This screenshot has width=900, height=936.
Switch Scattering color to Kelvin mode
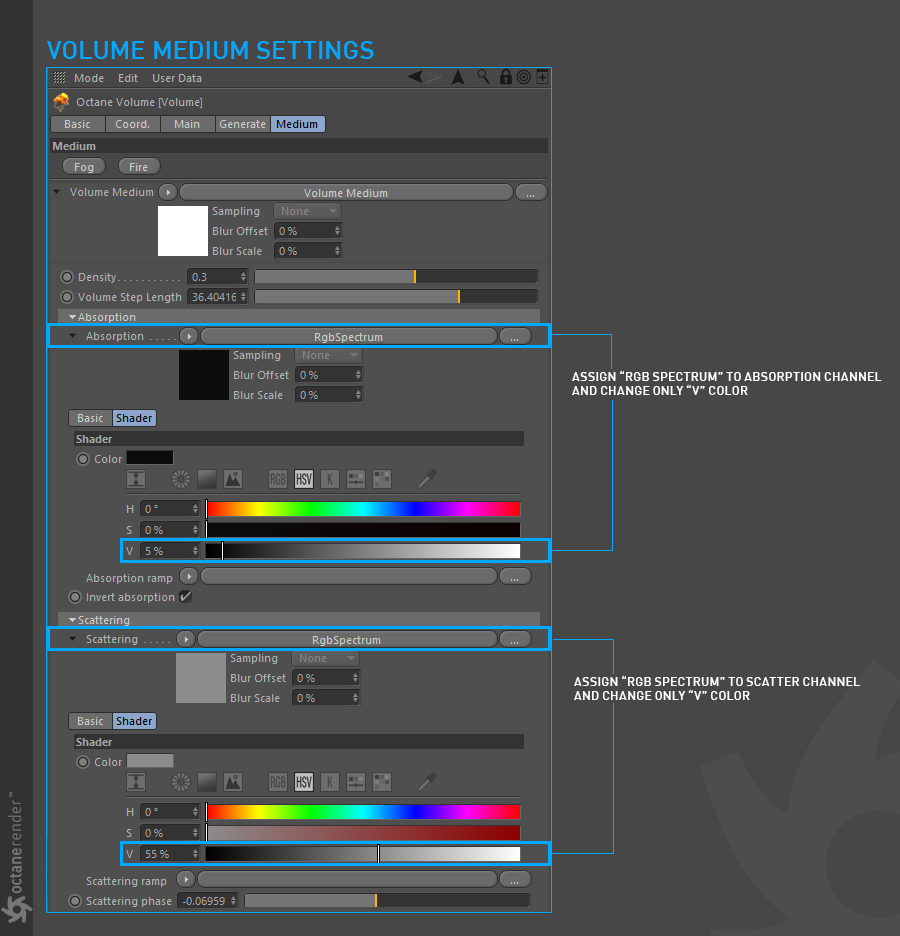coord(330,782)
